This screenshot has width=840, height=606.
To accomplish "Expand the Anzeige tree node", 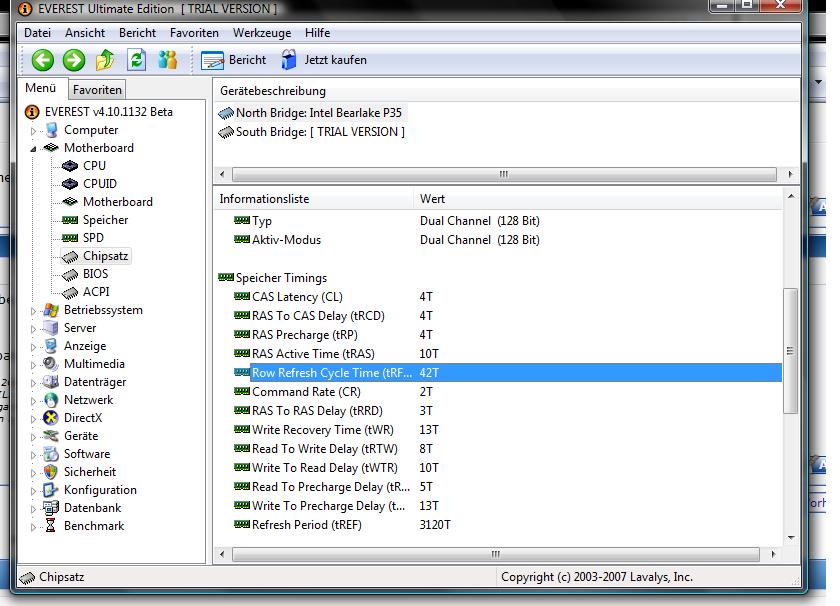I will pos(33,347).
